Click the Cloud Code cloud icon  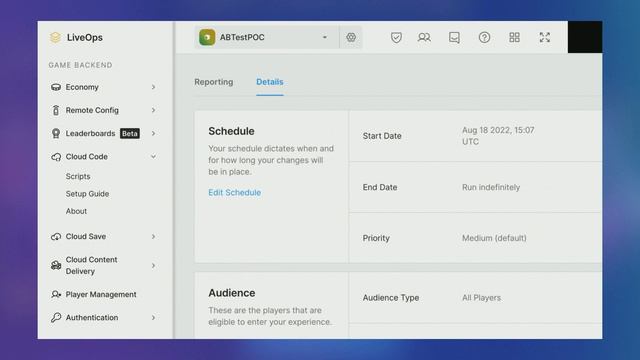(x=56, y=157)
